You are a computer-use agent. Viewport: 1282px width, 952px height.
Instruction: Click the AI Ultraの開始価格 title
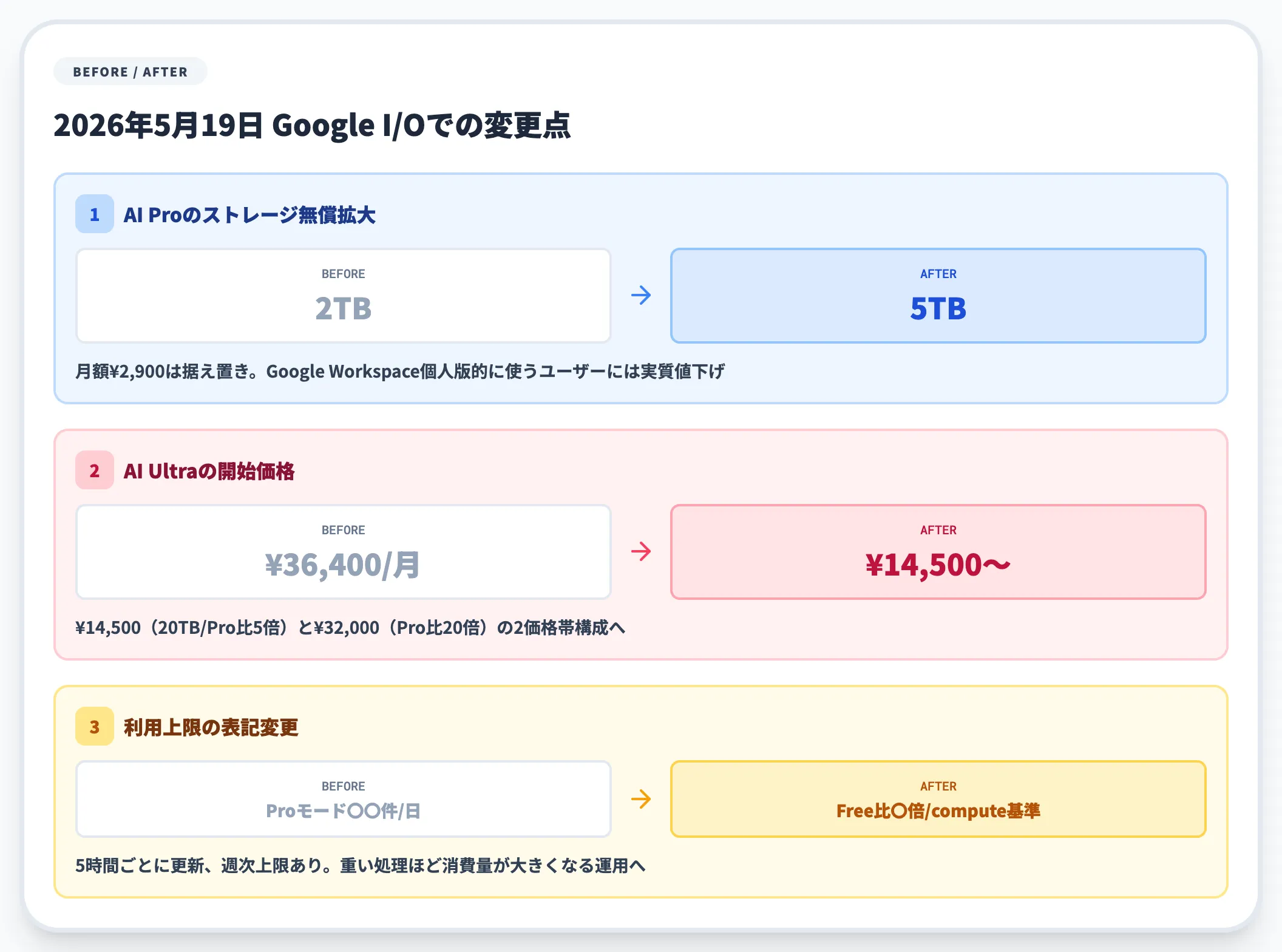[209, 471]
